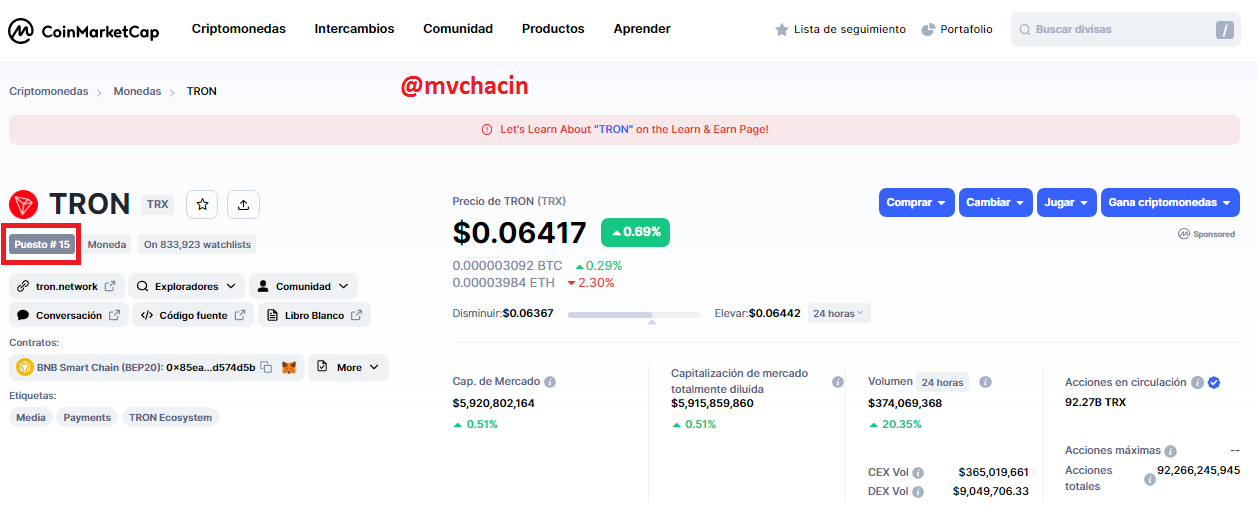Click the market cap value $5,920,802,164
Image resolution: width=1257 pixels, height=508 pixels.
(x=494, y=403)
